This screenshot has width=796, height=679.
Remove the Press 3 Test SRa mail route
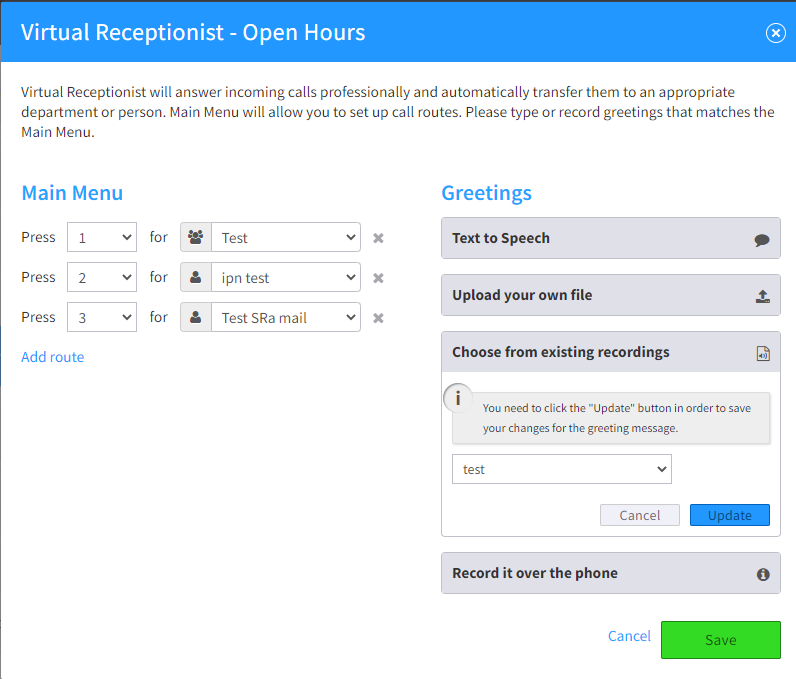378,318
